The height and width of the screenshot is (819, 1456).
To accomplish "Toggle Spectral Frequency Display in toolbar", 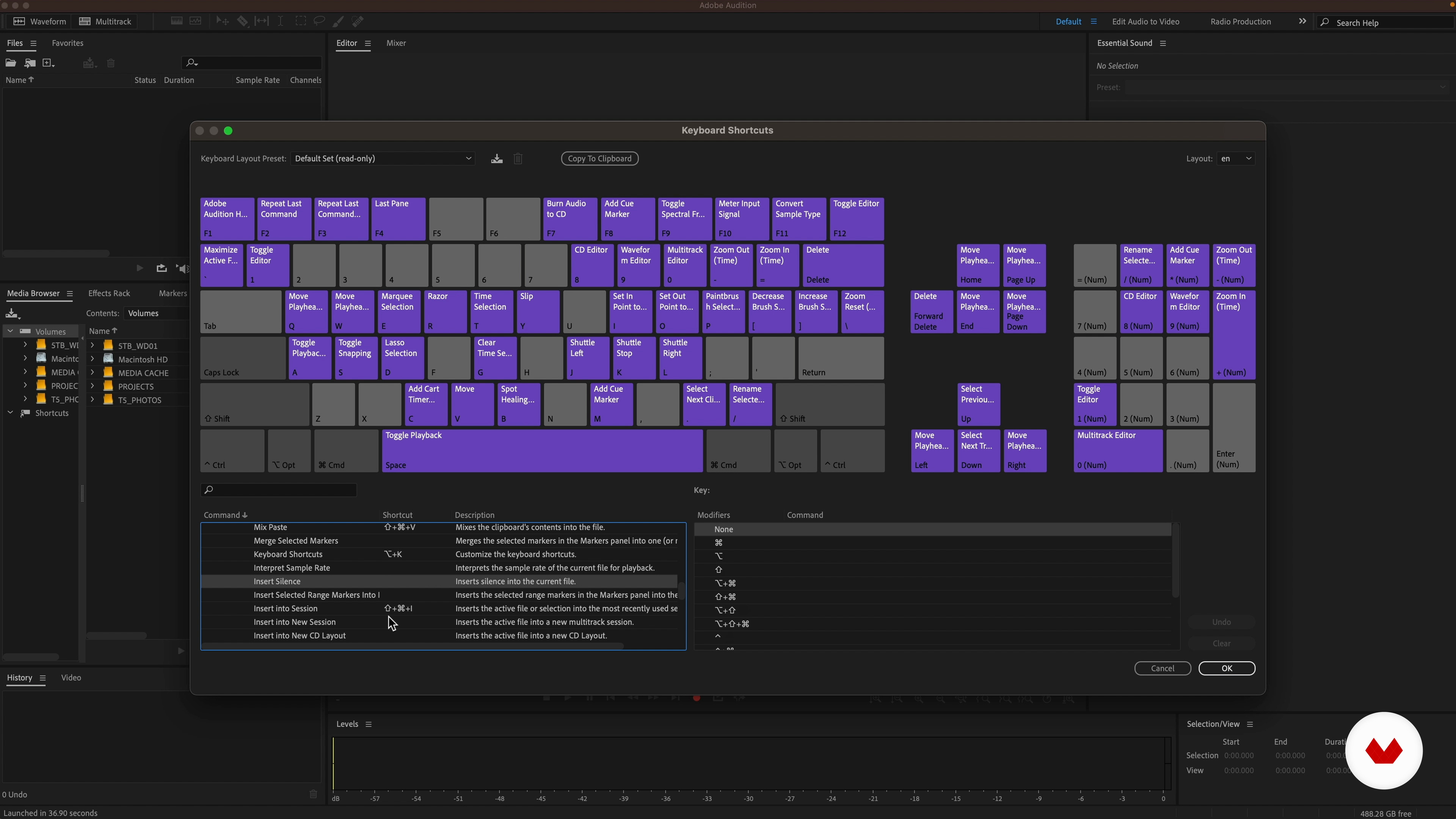I will tap(177, 22).
